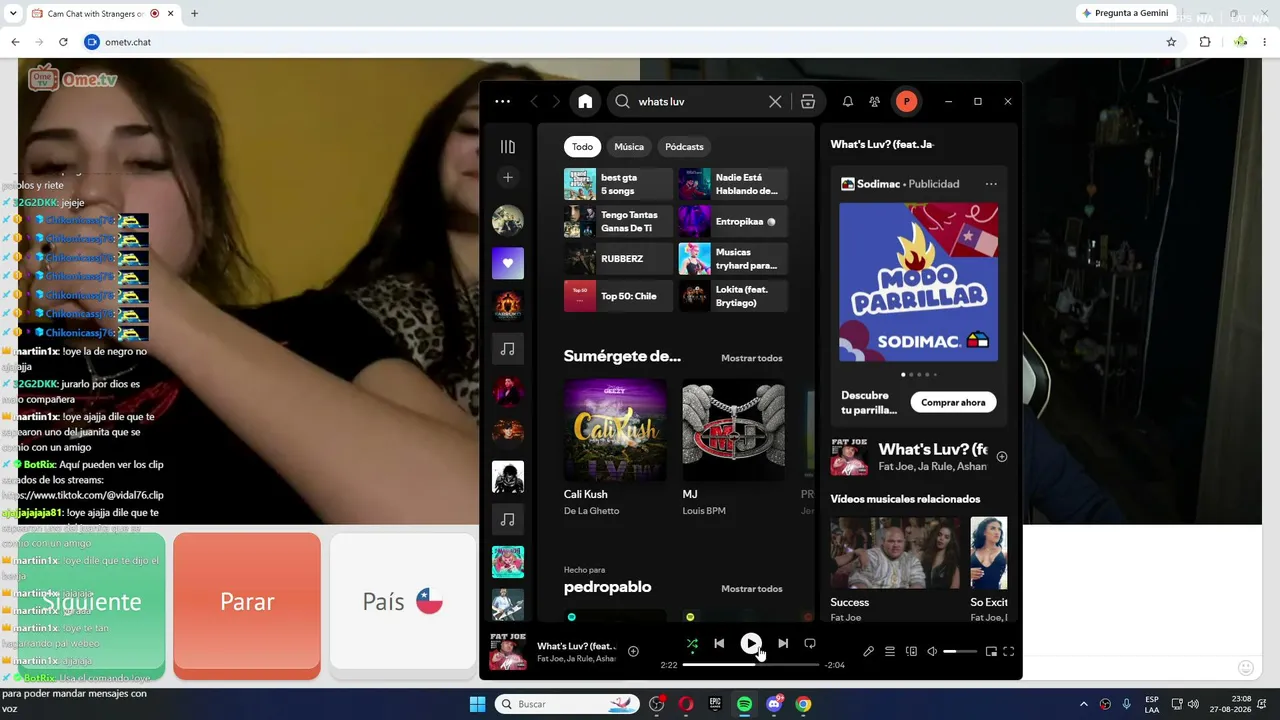Open Discord from the taskbar

[x=774, y=704]
